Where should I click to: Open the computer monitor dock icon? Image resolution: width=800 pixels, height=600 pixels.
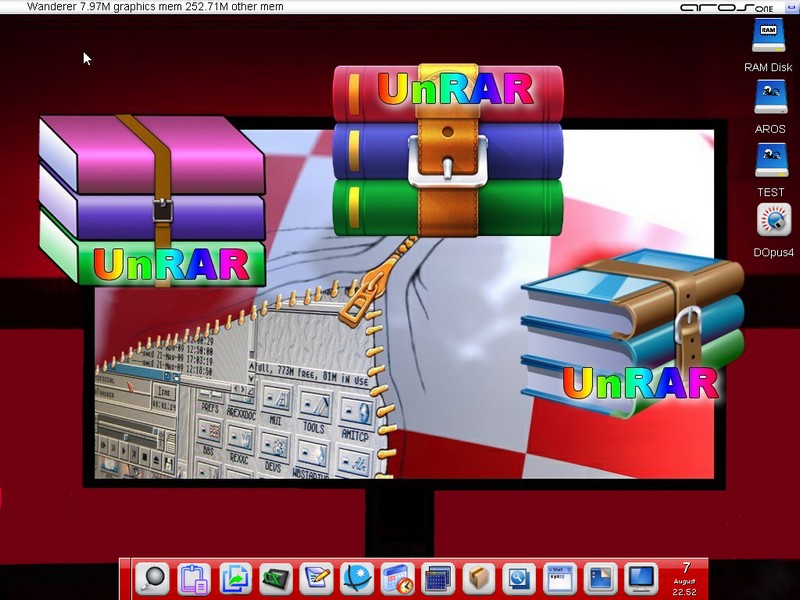[x=640, y=578]
